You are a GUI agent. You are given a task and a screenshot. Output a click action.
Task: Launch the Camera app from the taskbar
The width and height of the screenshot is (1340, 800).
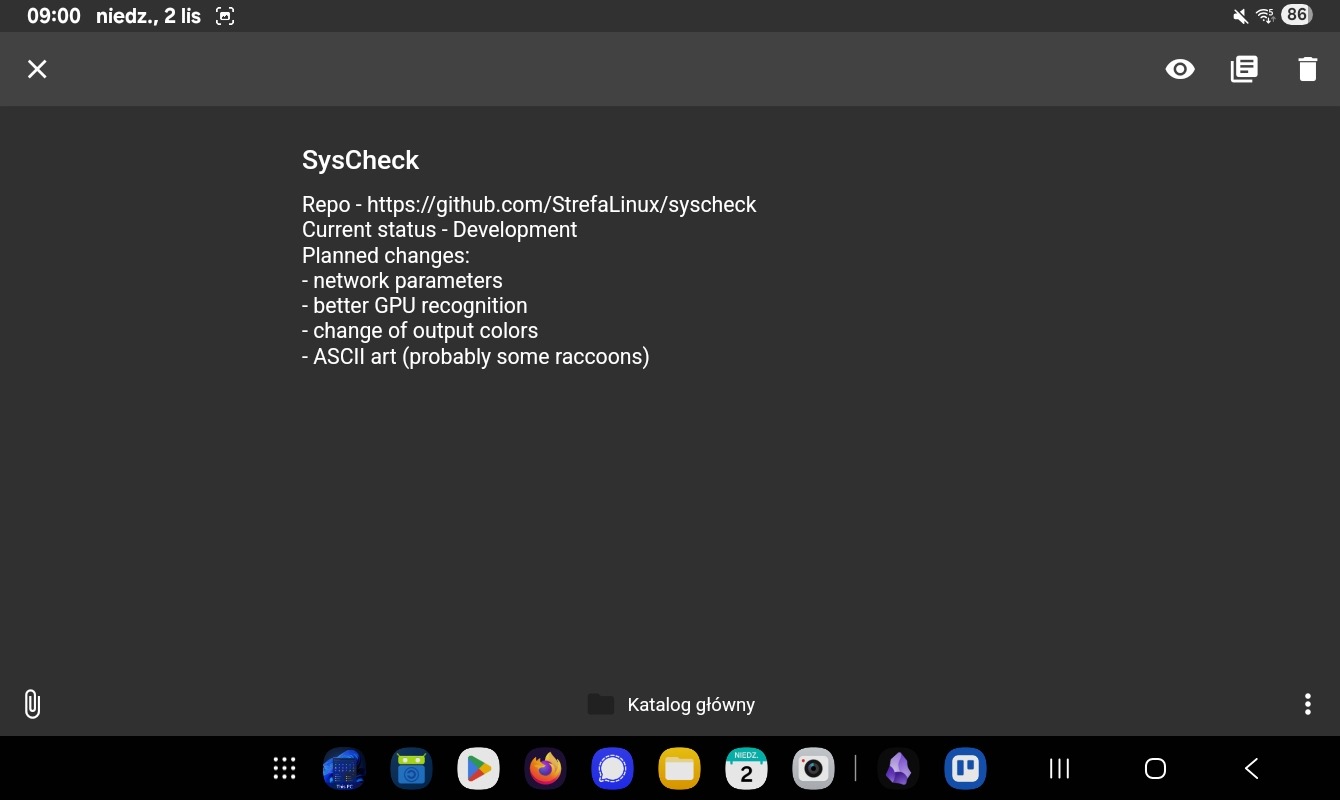coord(813,768)
